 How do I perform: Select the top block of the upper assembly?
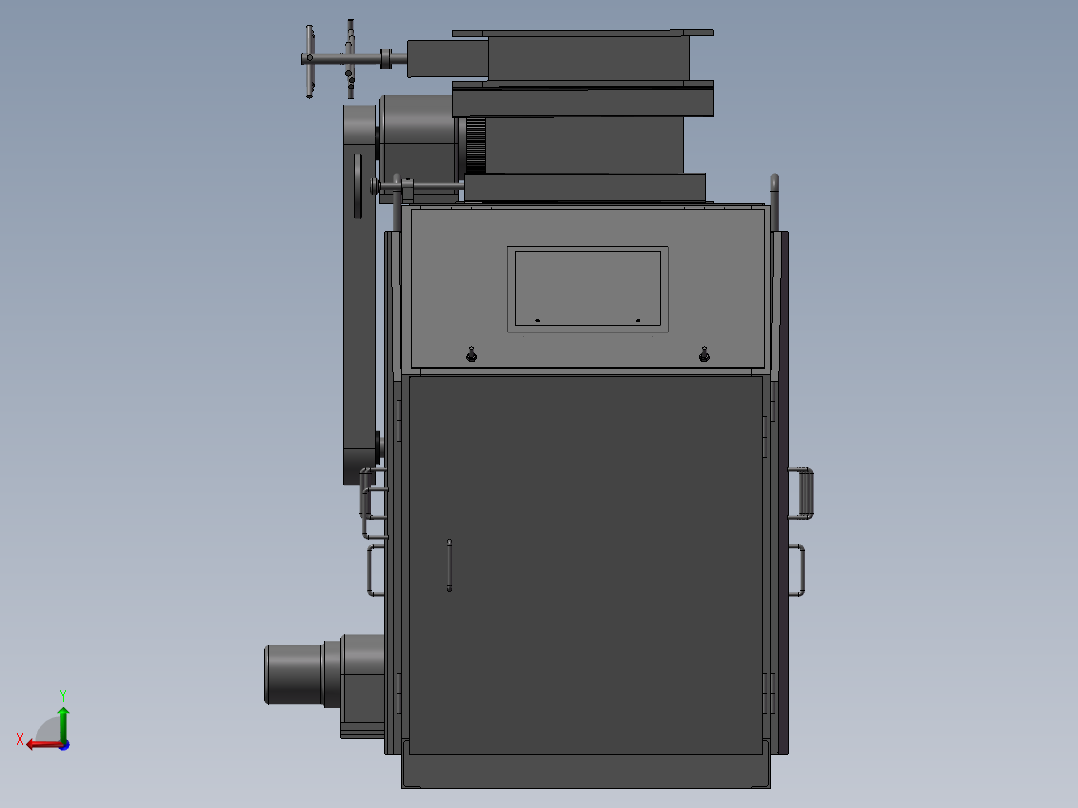coord(588,58)
